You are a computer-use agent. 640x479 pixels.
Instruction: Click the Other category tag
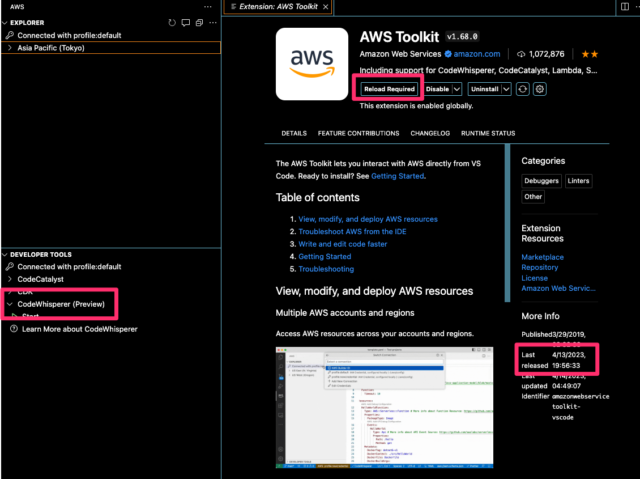click(533, 197)
